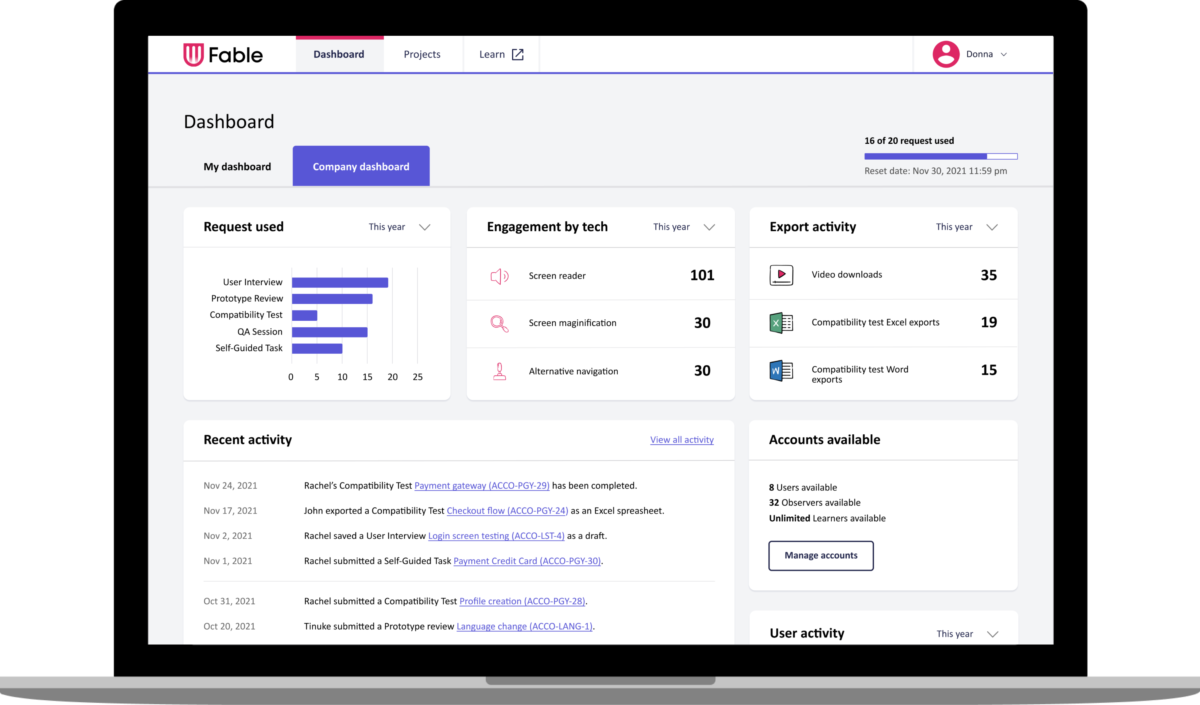Click Donna's profile avatar icon
The image size is (1200, 705).
(x=945, y=53)
